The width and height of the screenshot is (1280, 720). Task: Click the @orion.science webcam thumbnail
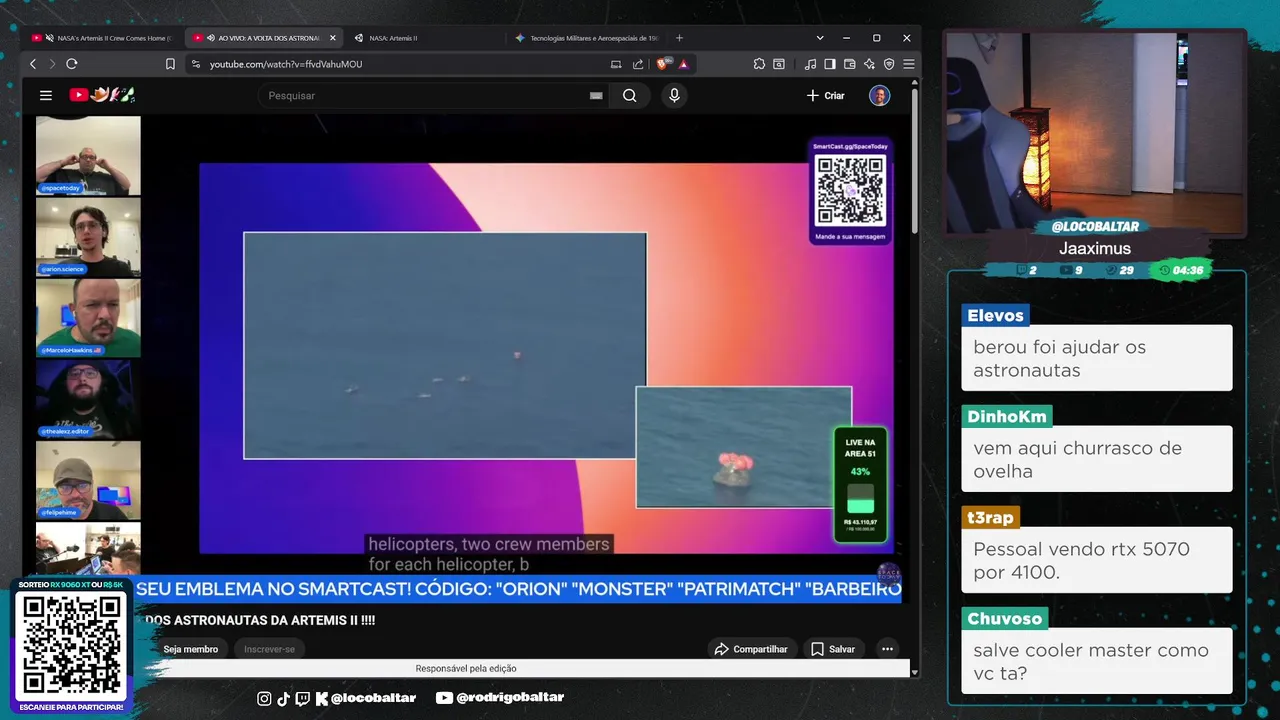[88, 236]
